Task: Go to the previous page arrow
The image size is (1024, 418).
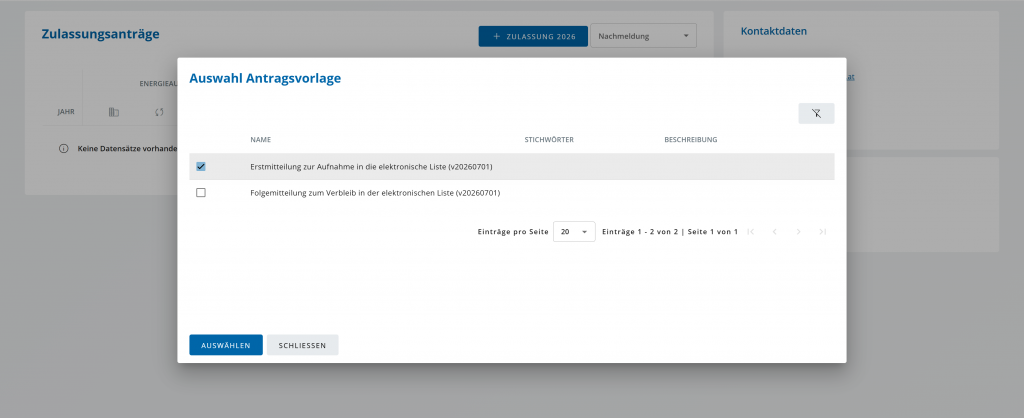Action: pos(775,232)
